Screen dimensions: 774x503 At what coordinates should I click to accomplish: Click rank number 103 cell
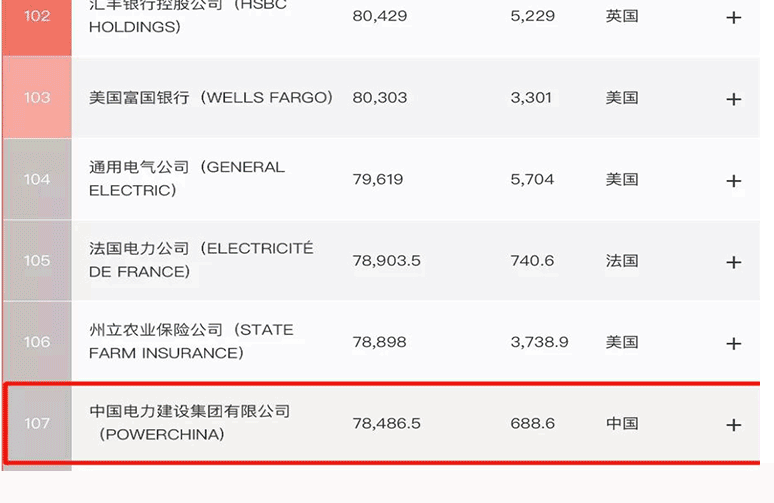click(37, 98)
